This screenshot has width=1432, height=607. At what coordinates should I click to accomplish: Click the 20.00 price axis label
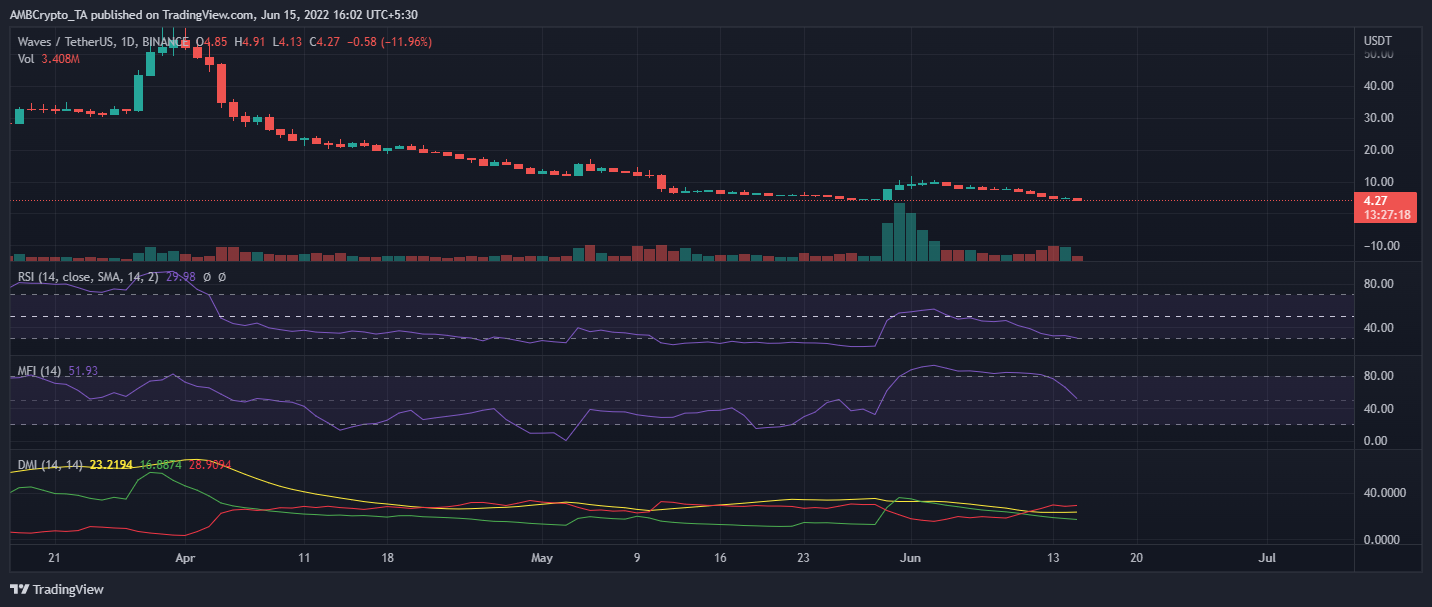pyautogui.click(x=1378, y=150)
